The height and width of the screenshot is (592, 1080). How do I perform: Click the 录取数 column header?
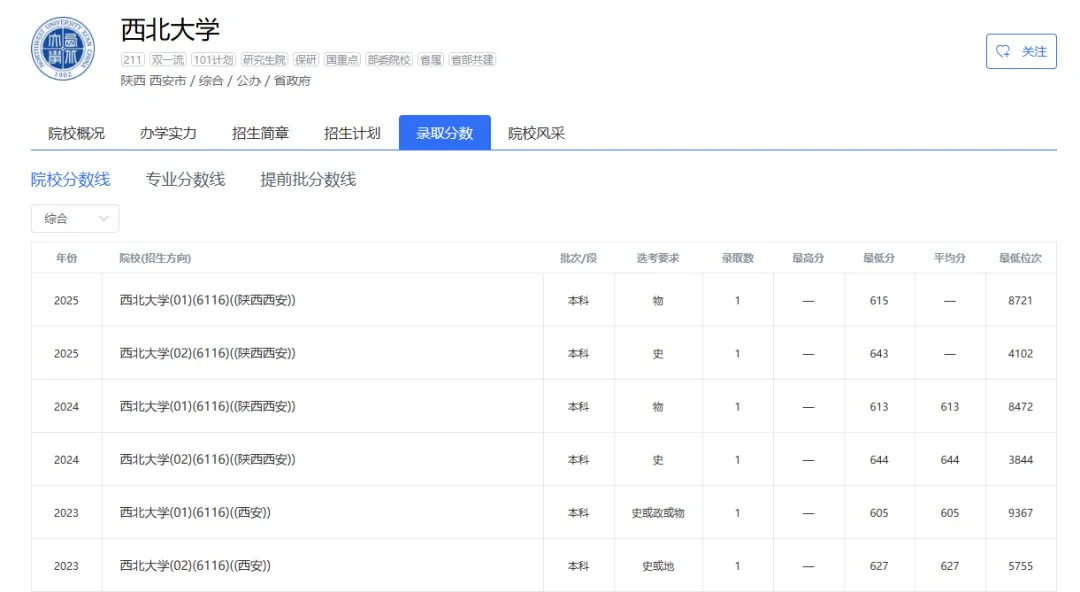737,258
